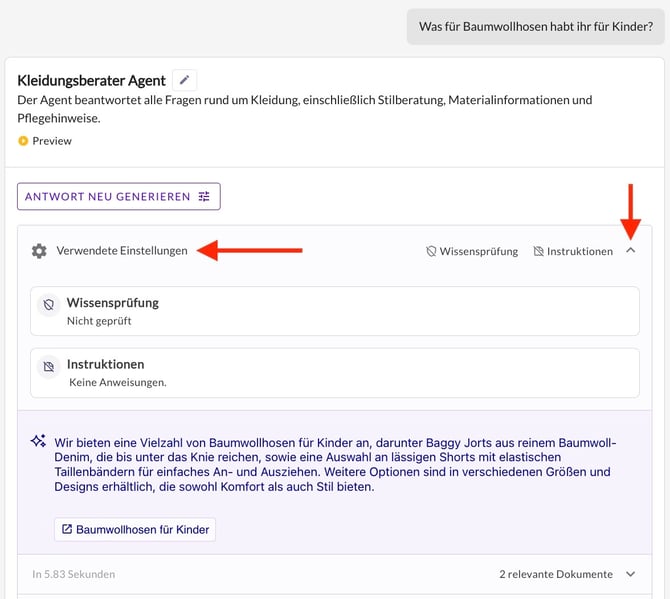Screen dimensions: 670x599
Task: Click the sliders icon in the regenerate button
Action: 204,197
